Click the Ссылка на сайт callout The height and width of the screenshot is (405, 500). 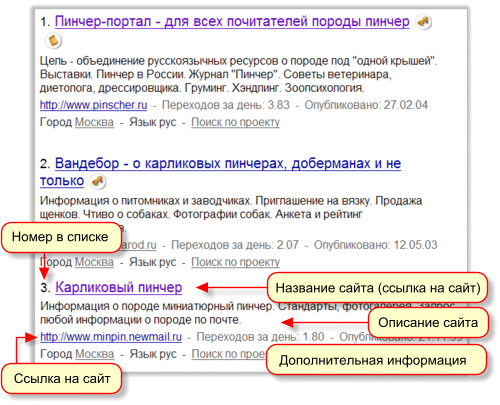62,379
